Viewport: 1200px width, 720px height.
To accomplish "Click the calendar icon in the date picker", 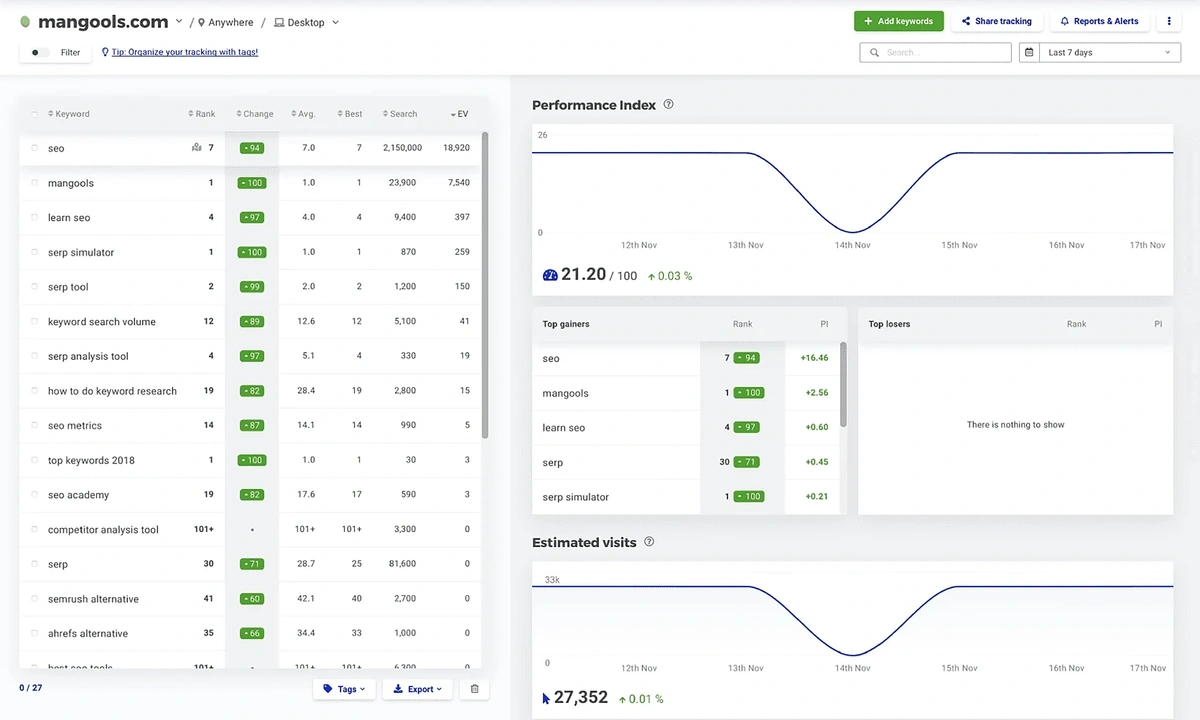I will coord(1030,52).
